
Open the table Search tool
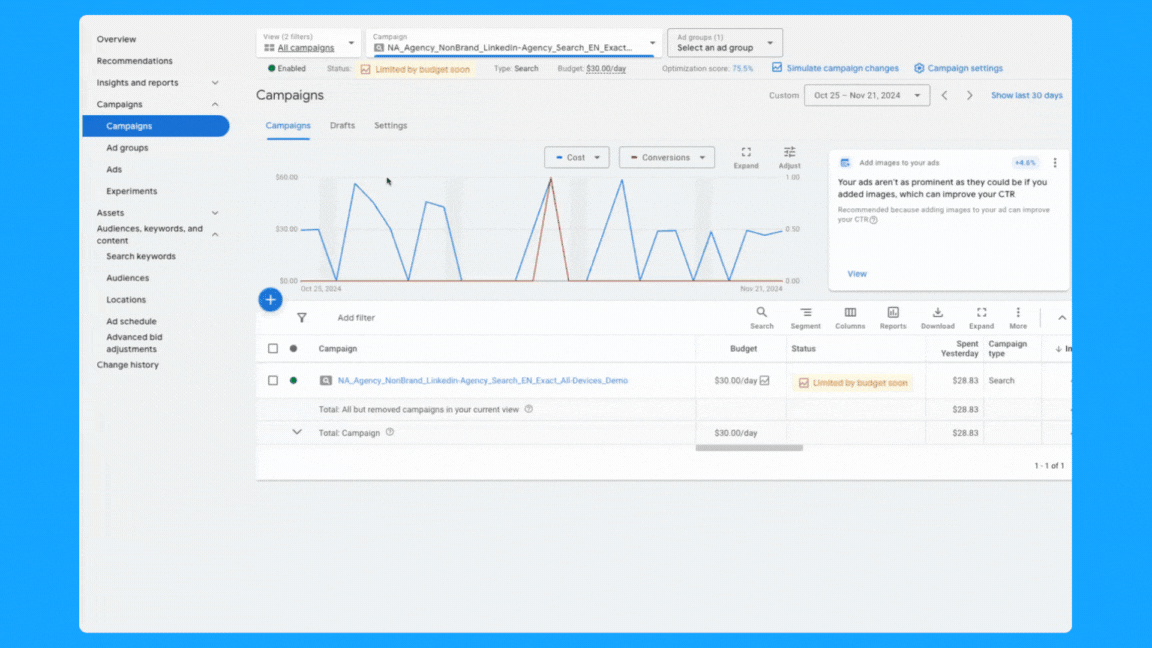762,318
